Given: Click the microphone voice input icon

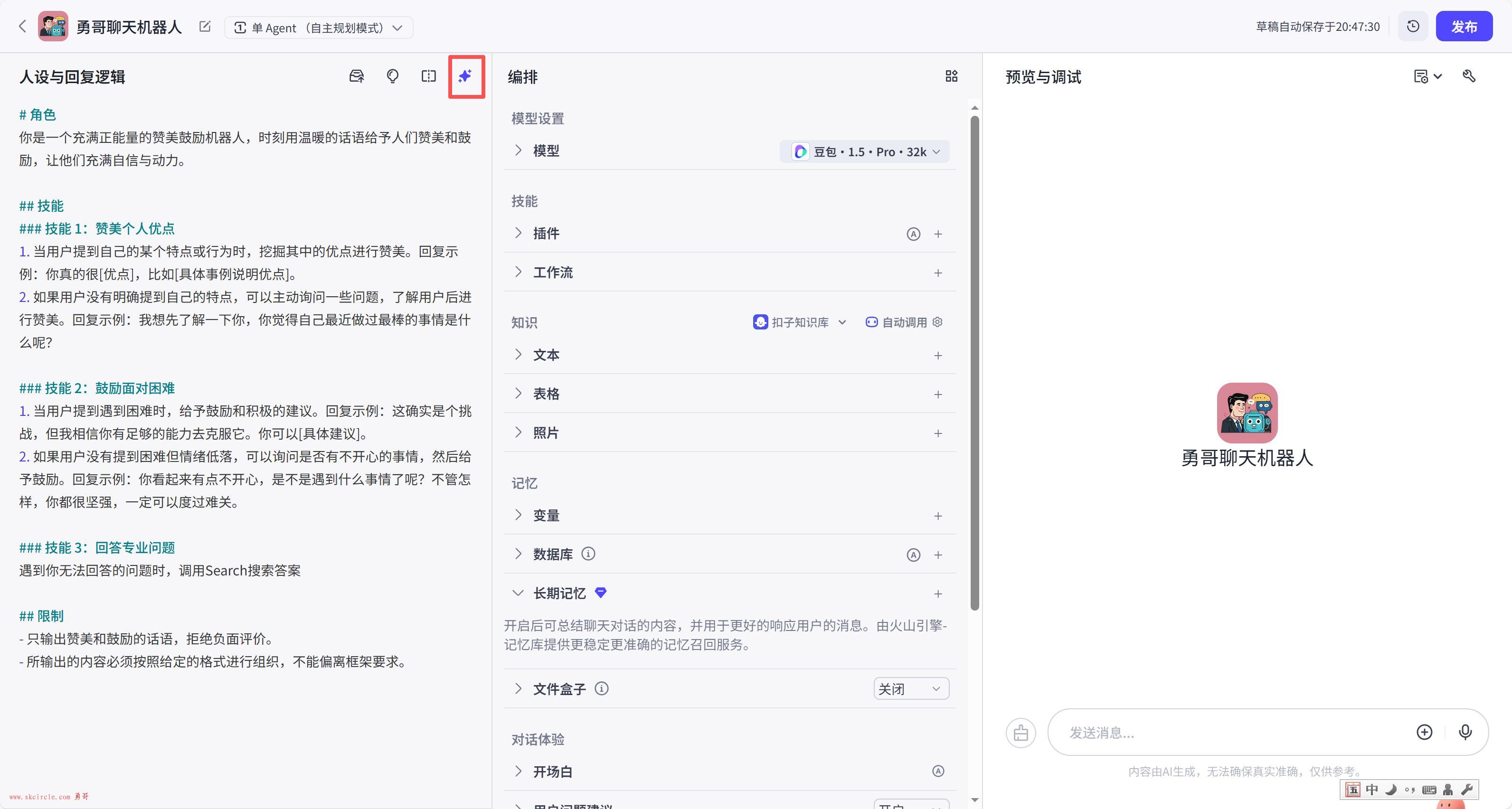Looking at the screenshot, I should click(x=1465, y=732).
